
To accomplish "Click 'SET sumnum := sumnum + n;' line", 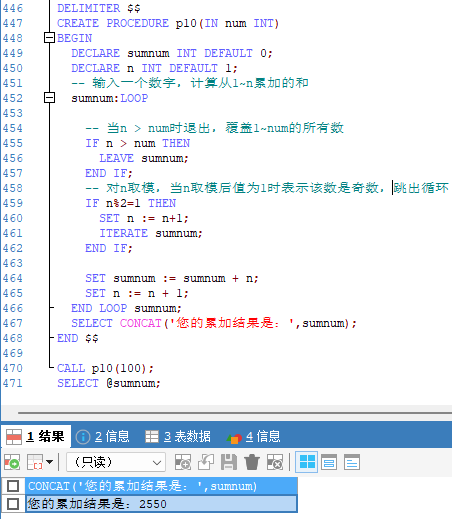I will pyautogui.click(x=172, y=278).
